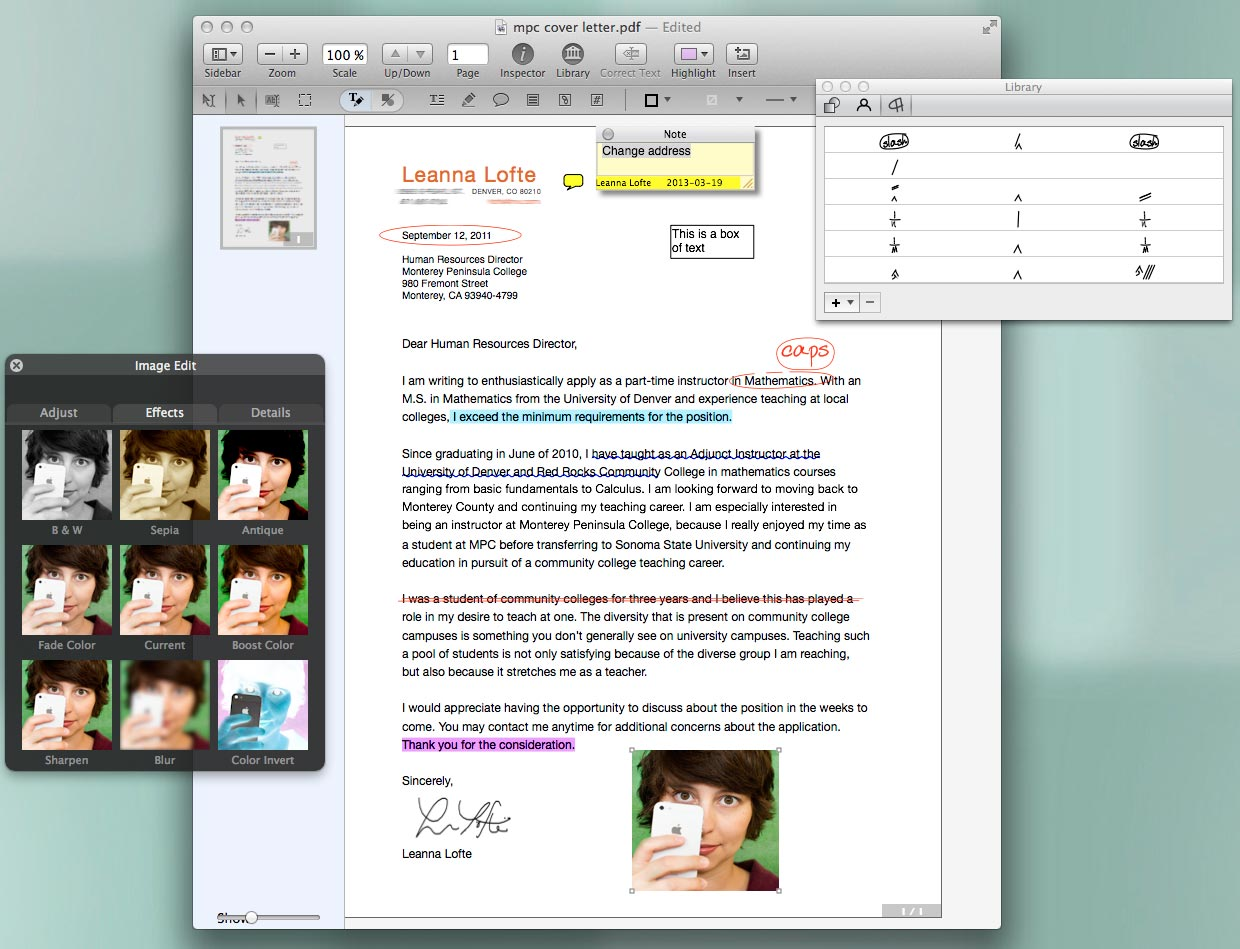Open the stroke color dropdown

[x=667, y=100]
